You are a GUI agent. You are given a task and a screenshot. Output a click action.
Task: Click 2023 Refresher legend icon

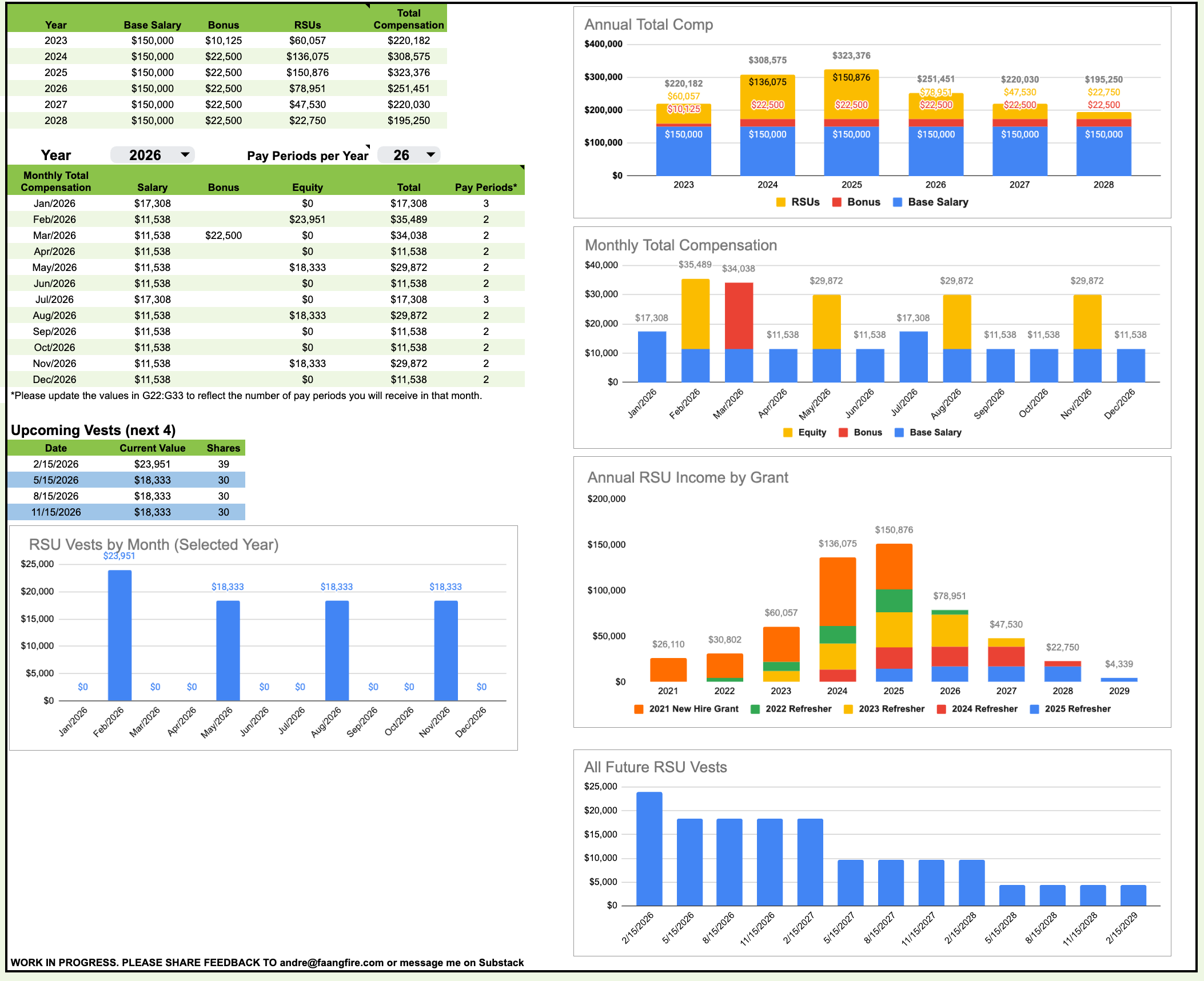point(848,709)
